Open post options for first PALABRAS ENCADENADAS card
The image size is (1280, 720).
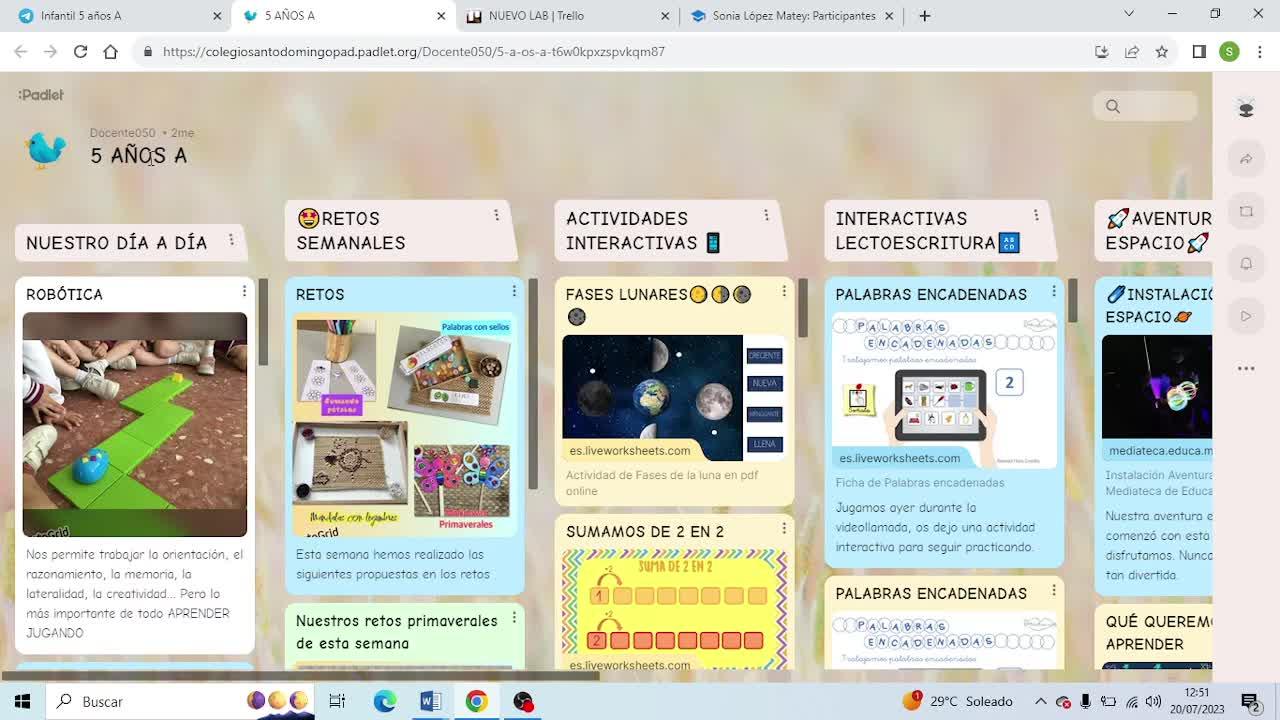1053,291
